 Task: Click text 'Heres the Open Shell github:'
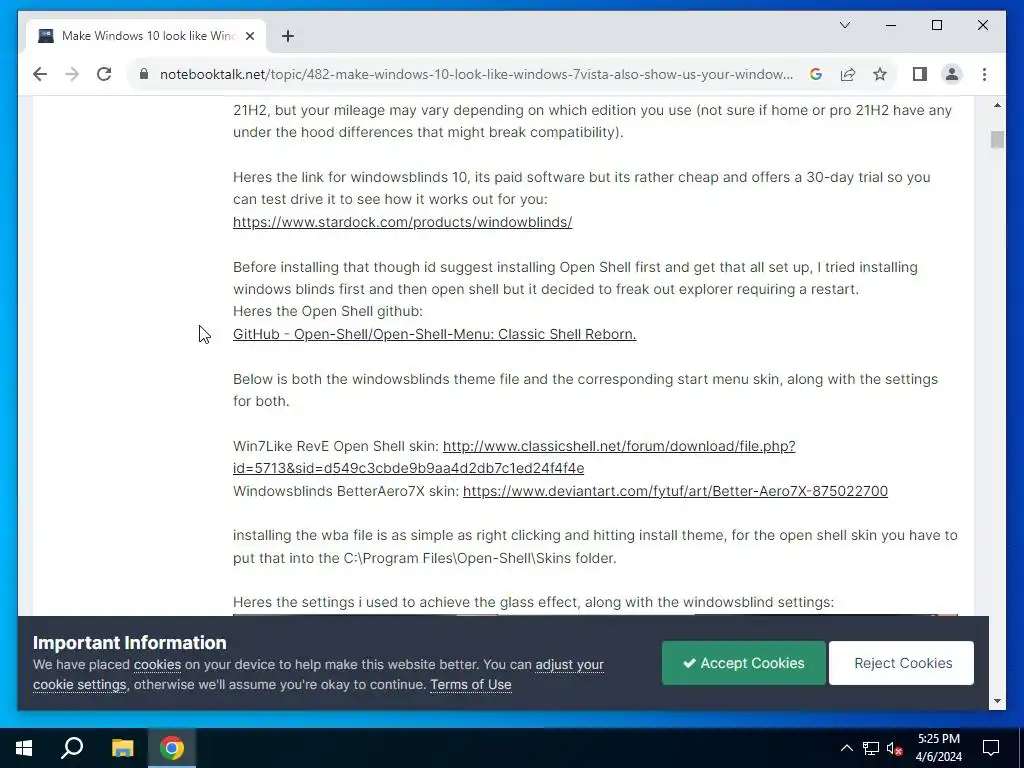pos(328,312)
